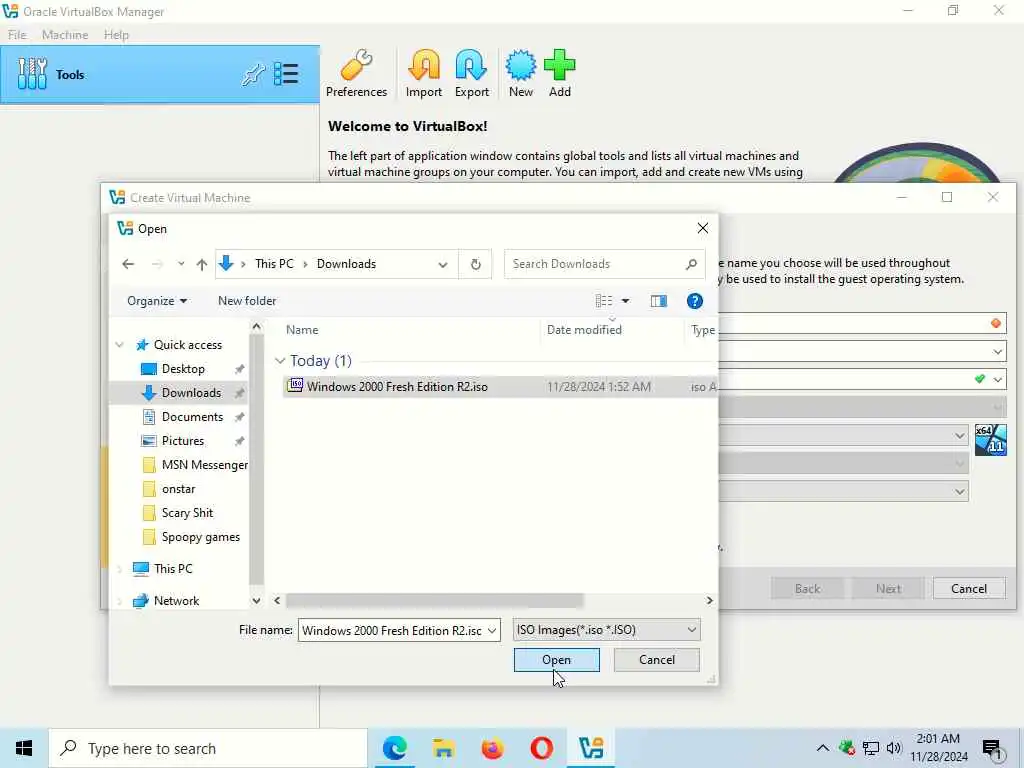Viewport: 1024px width, 768px height.
Task: Click the network icon in system tray
Action: 871,748
